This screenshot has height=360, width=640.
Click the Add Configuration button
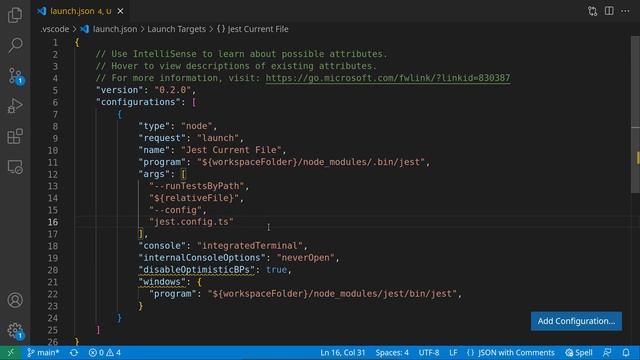coord(576,321)
